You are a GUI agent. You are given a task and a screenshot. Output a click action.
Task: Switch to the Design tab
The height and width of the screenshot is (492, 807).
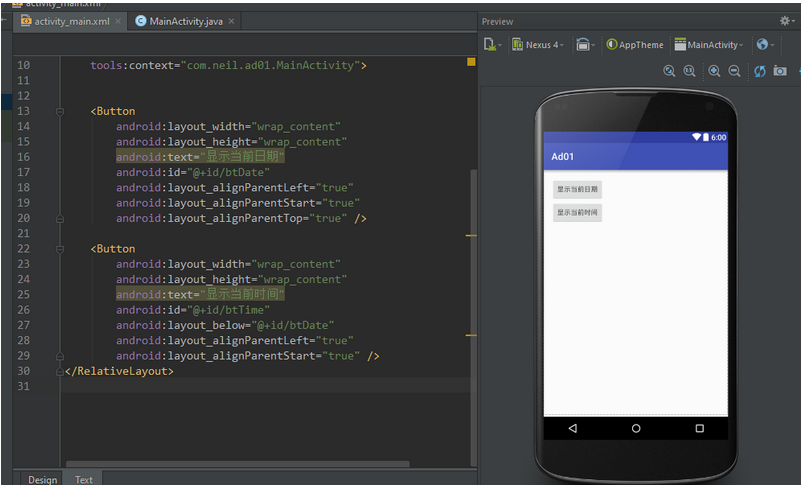42,480
